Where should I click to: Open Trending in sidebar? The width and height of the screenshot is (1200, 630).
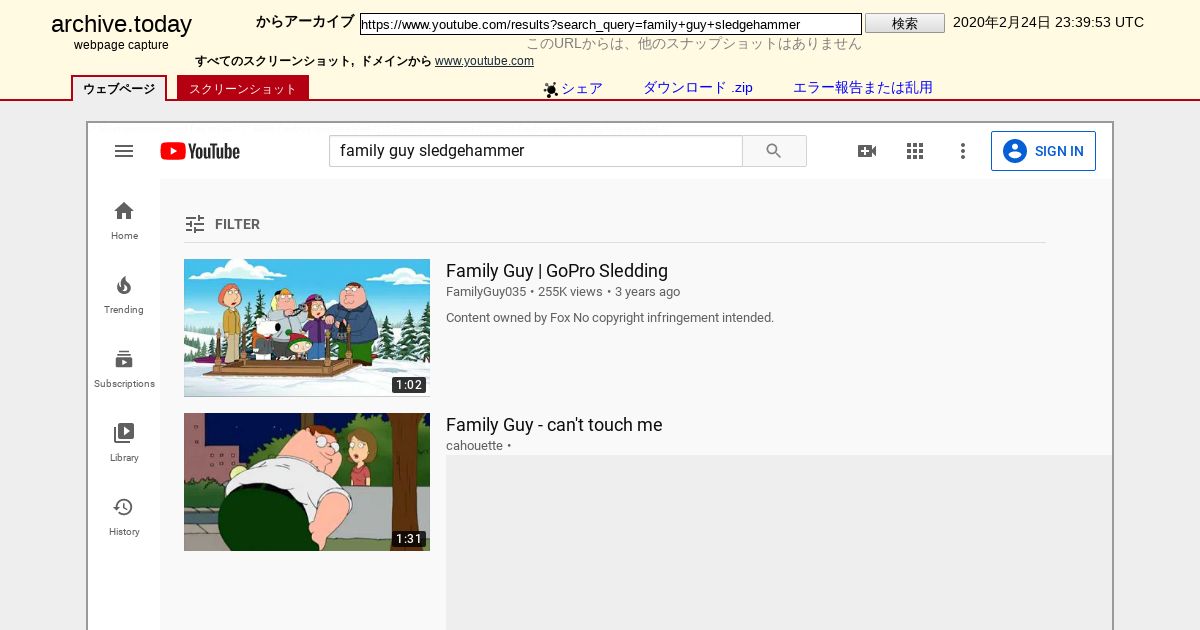(124, 295)
